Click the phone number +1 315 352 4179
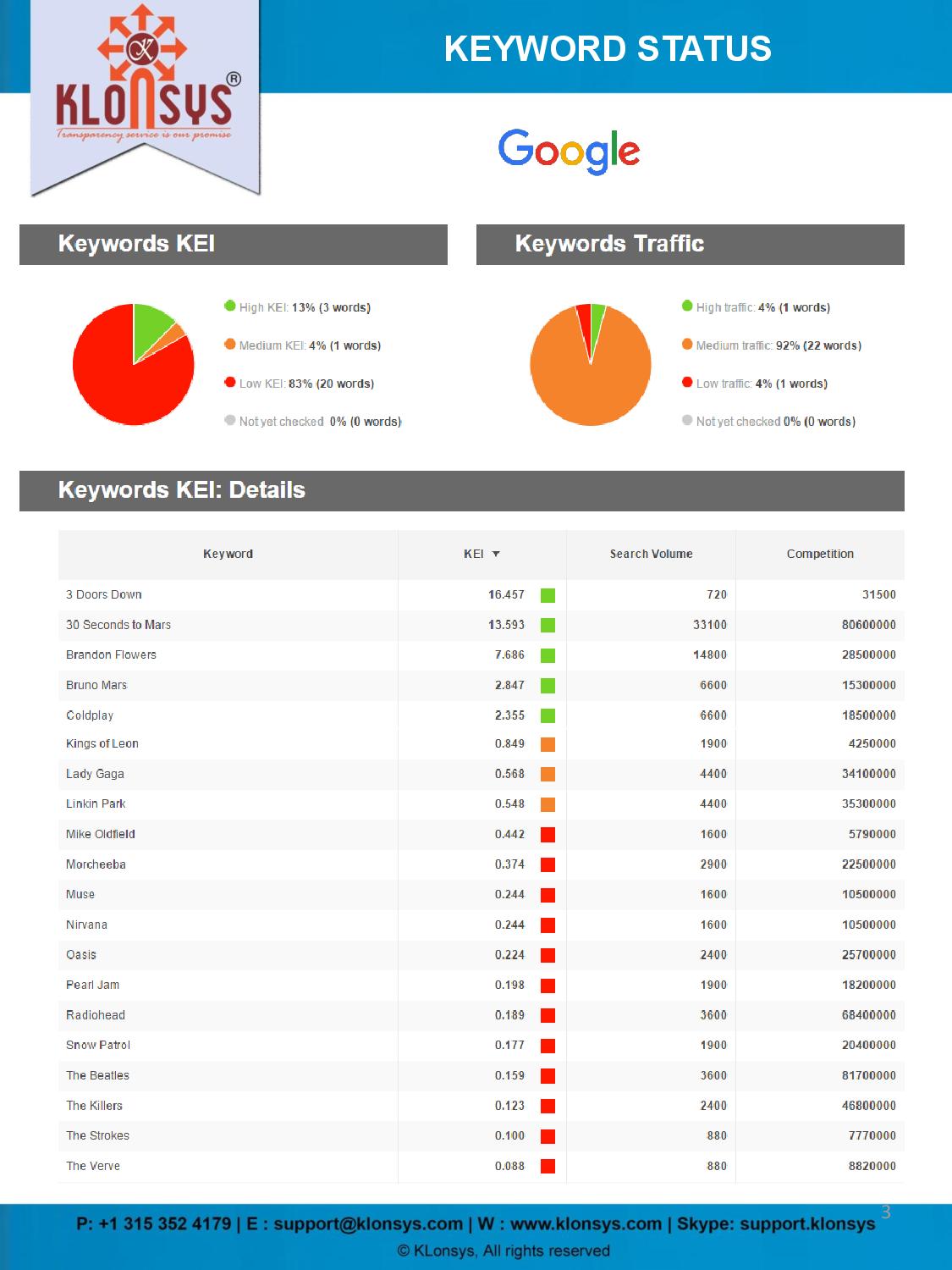 (165, 1223)
